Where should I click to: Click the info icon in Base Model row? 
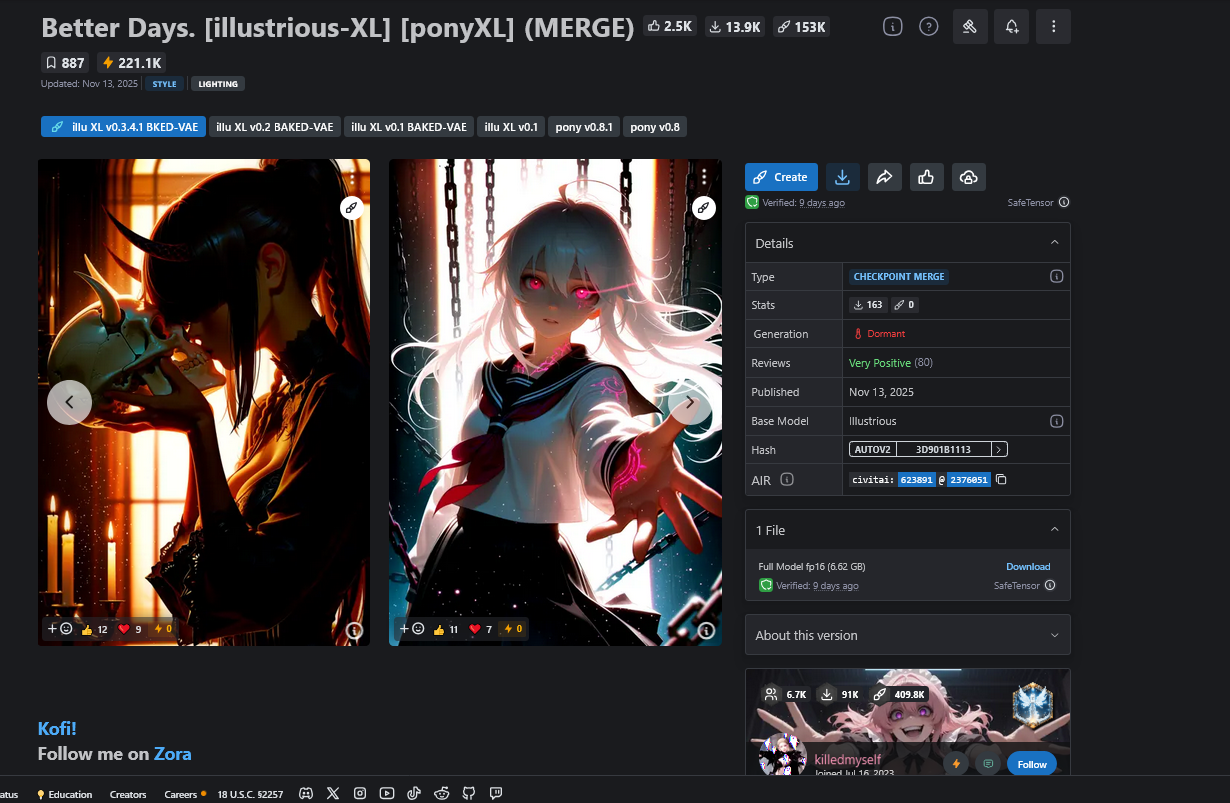pos(1056,421)
